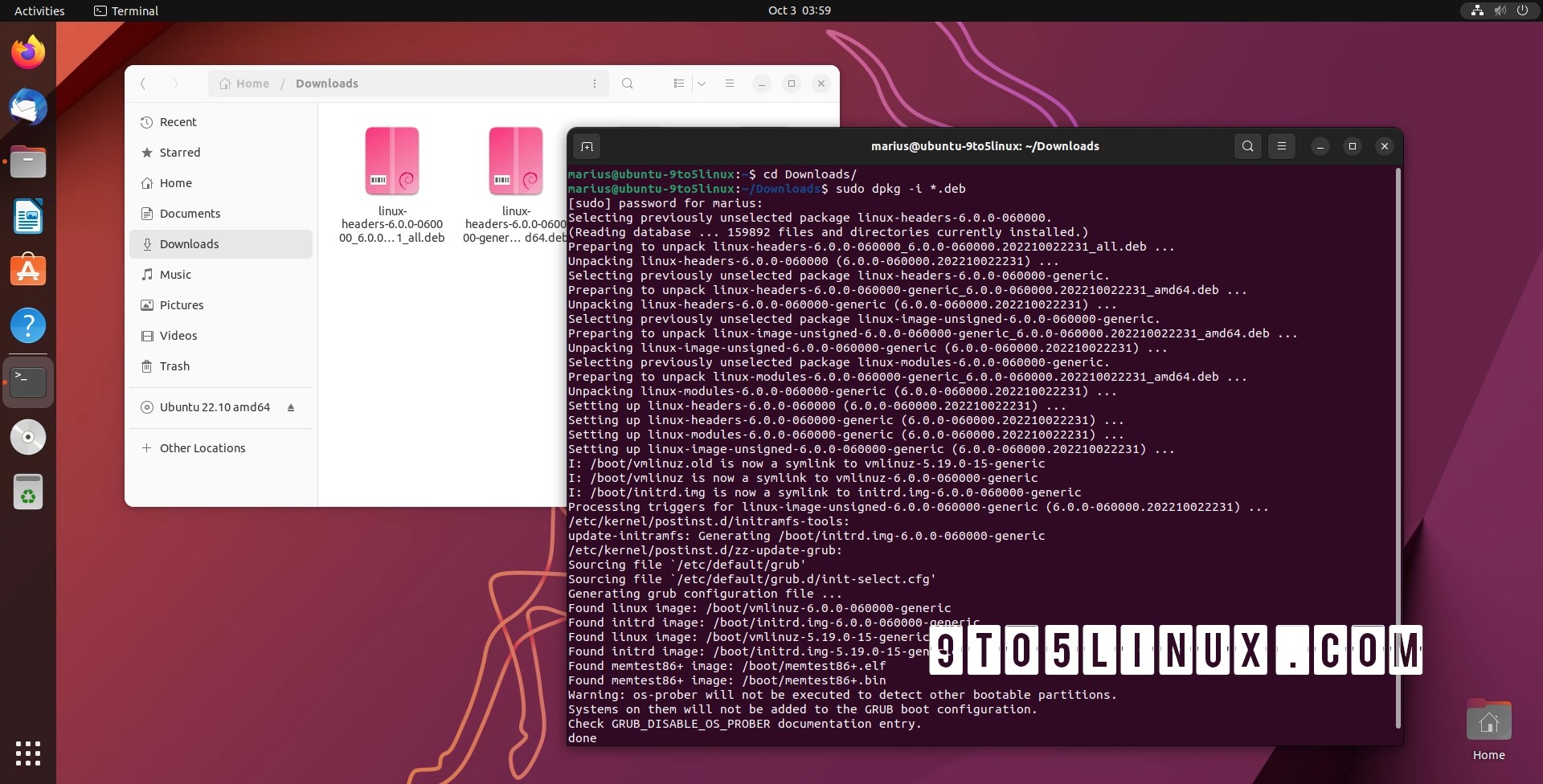Toggle the search bar in Files
The height and width of the screenshot is (784, 1543).
point(628,84)
